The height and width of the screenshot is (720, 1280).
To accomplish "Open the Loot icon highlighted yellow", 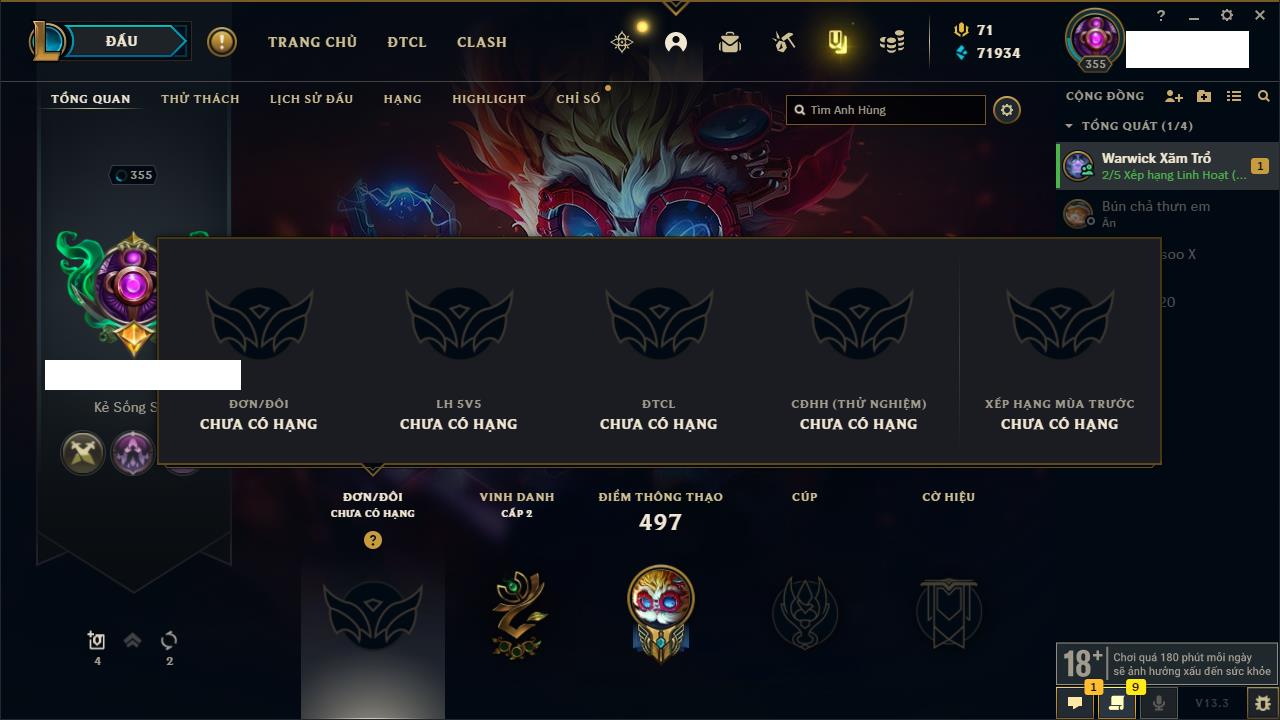I will click(x=838, y=42).
